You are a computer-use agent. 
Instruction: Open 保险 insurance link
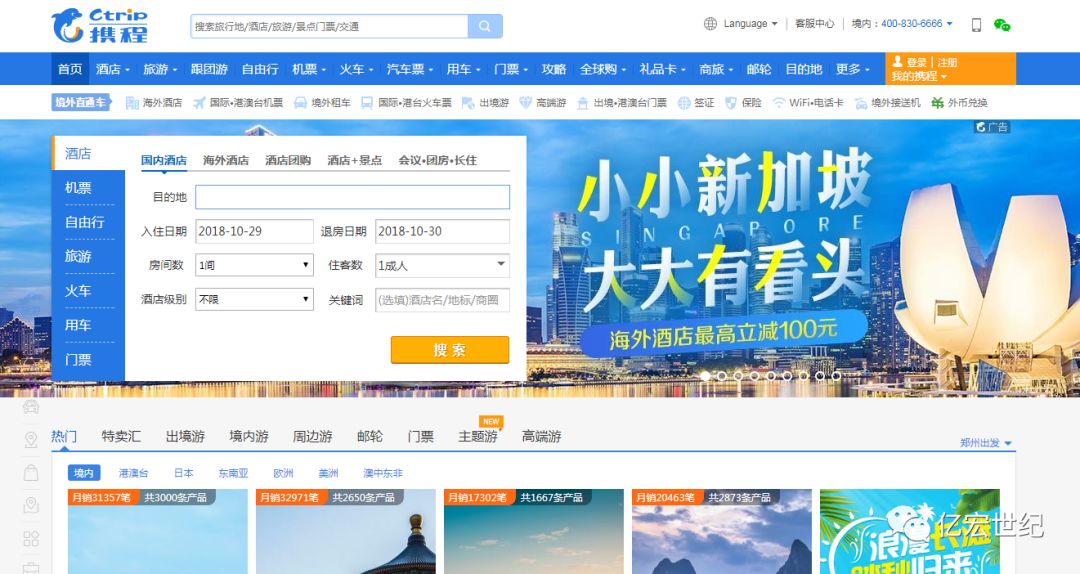point(743,103)
